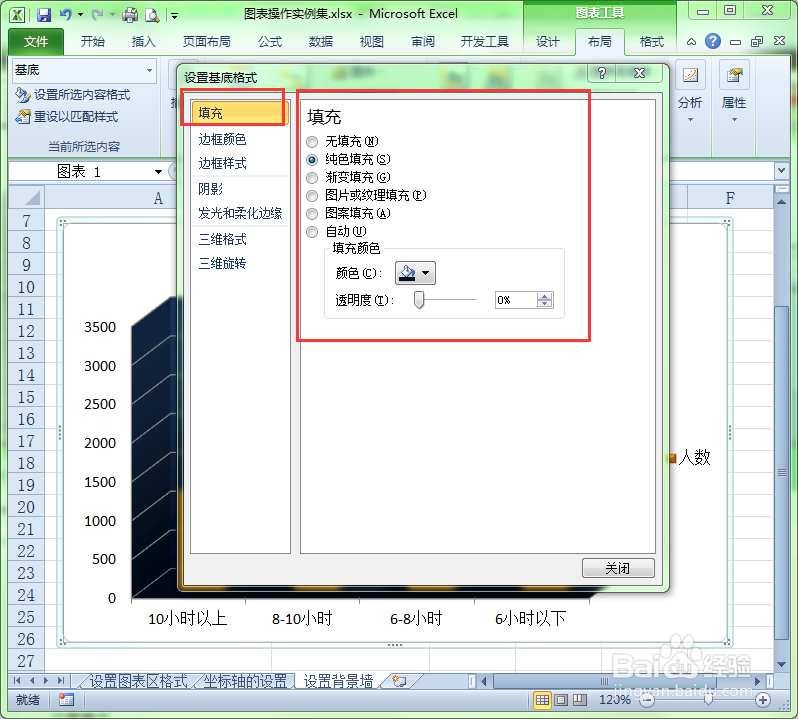Click the Save icon in quick access toolbar
Image resolution: width=798 pixels, height=719 pixels.
coord(44,15)
